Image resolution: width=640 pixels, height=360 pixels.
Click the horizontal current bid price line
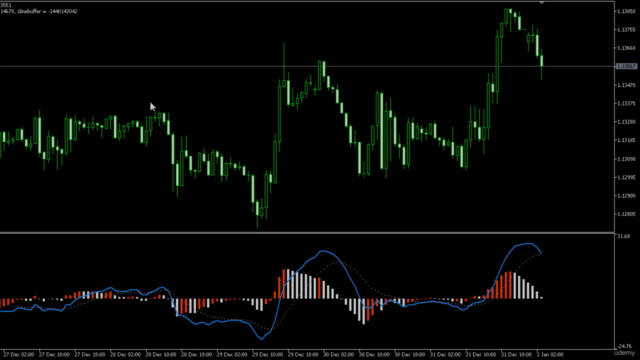pyautogui.click(x=307, y=66)
